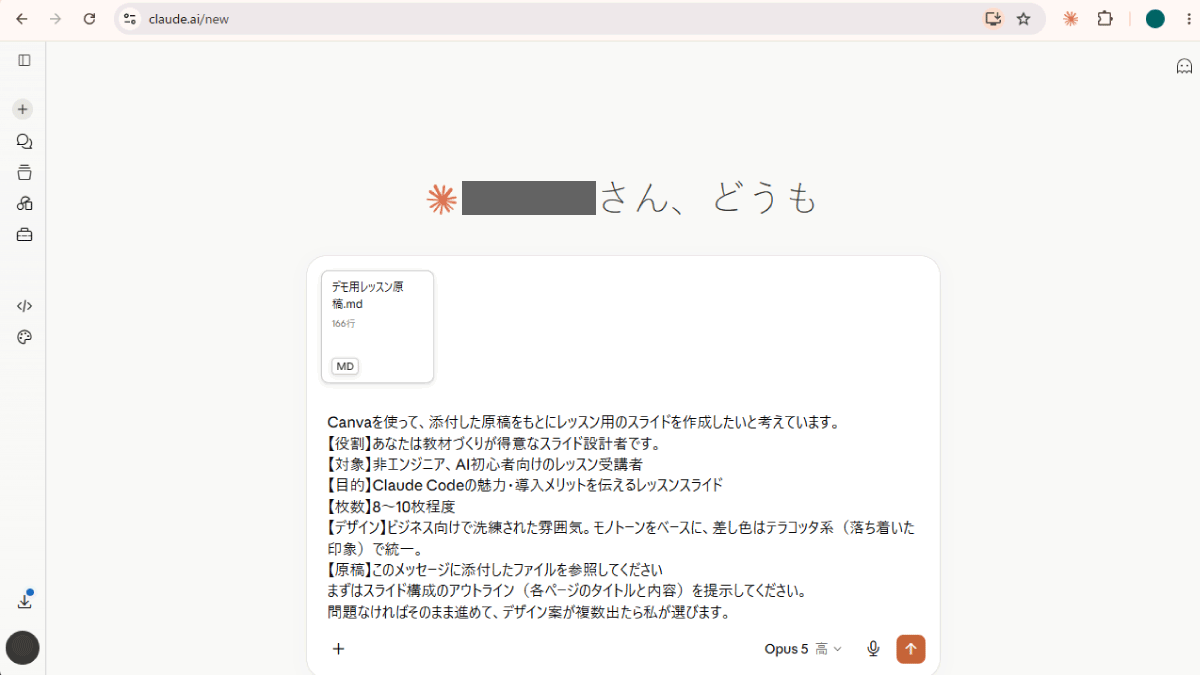Open the install app icon in address bar

pos(992,18)
